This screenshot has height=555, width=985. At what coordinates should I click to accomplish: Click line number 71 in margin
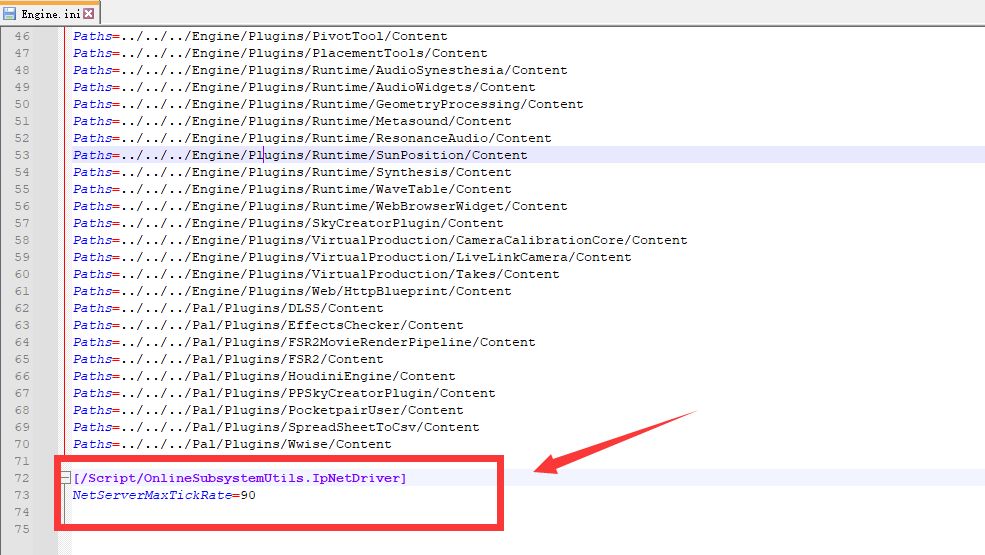point(22,460)
